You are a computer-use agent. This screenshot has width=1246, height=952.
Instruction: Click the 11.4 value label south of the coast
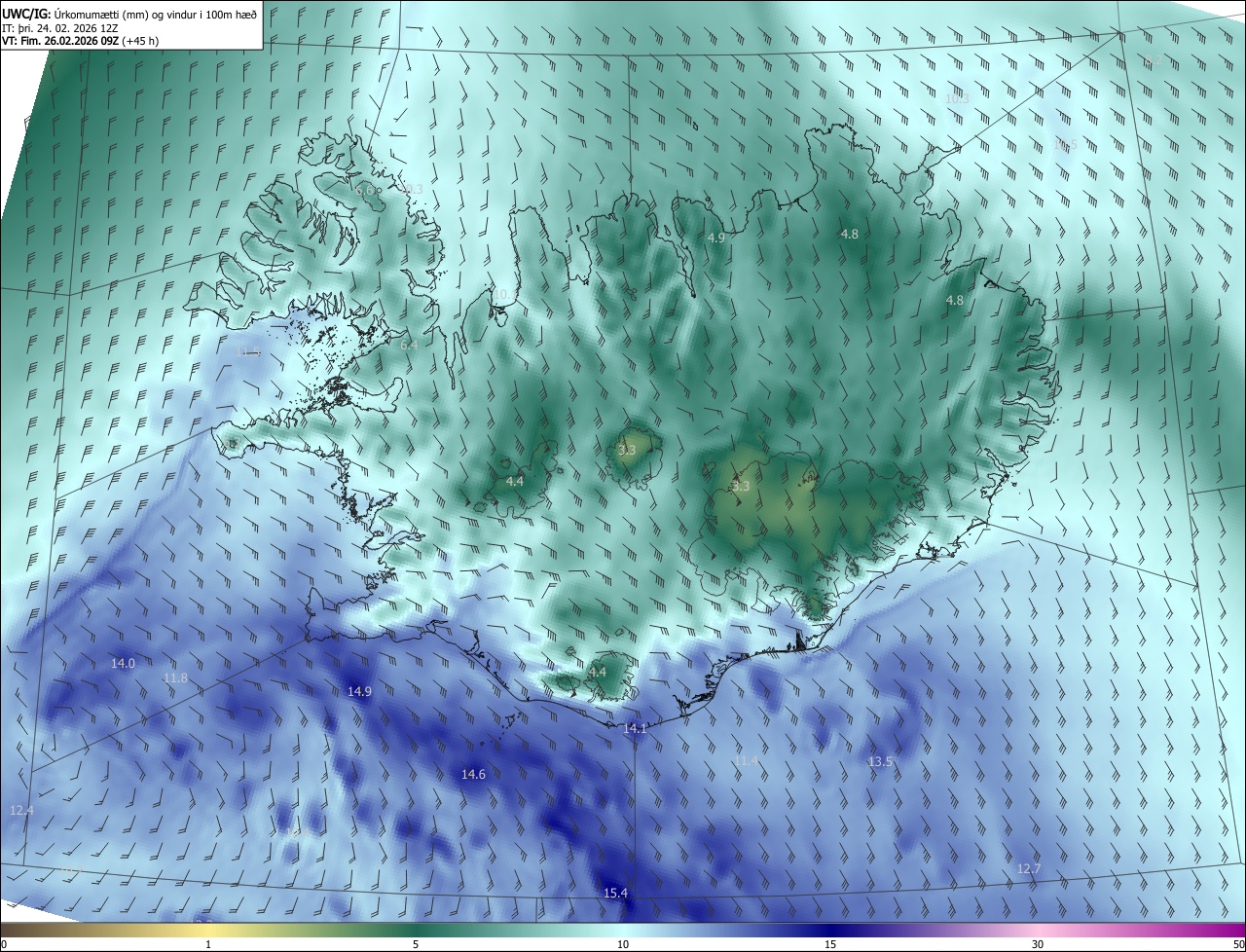pos(746,760)
